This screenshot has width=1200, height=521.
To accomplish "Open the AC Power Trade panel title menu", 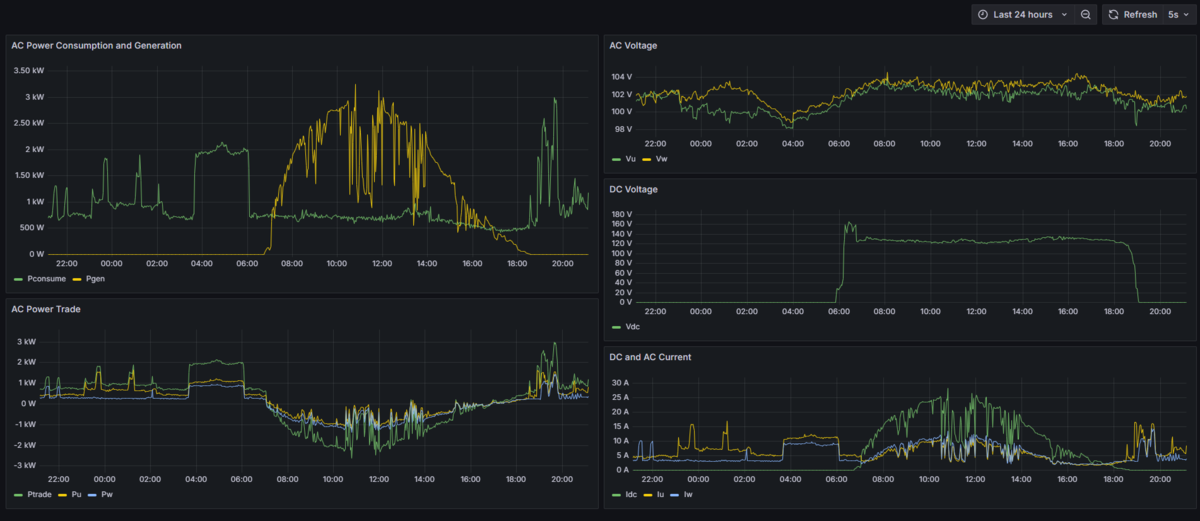I will pyautogui.click(x=46, y=309).
